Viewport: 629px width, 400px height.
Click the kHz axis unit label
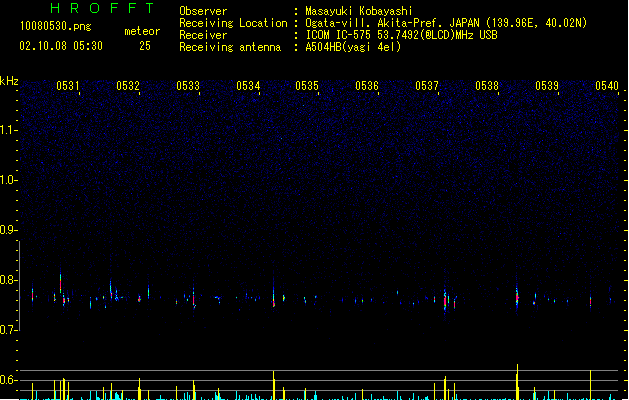point(9,81)
